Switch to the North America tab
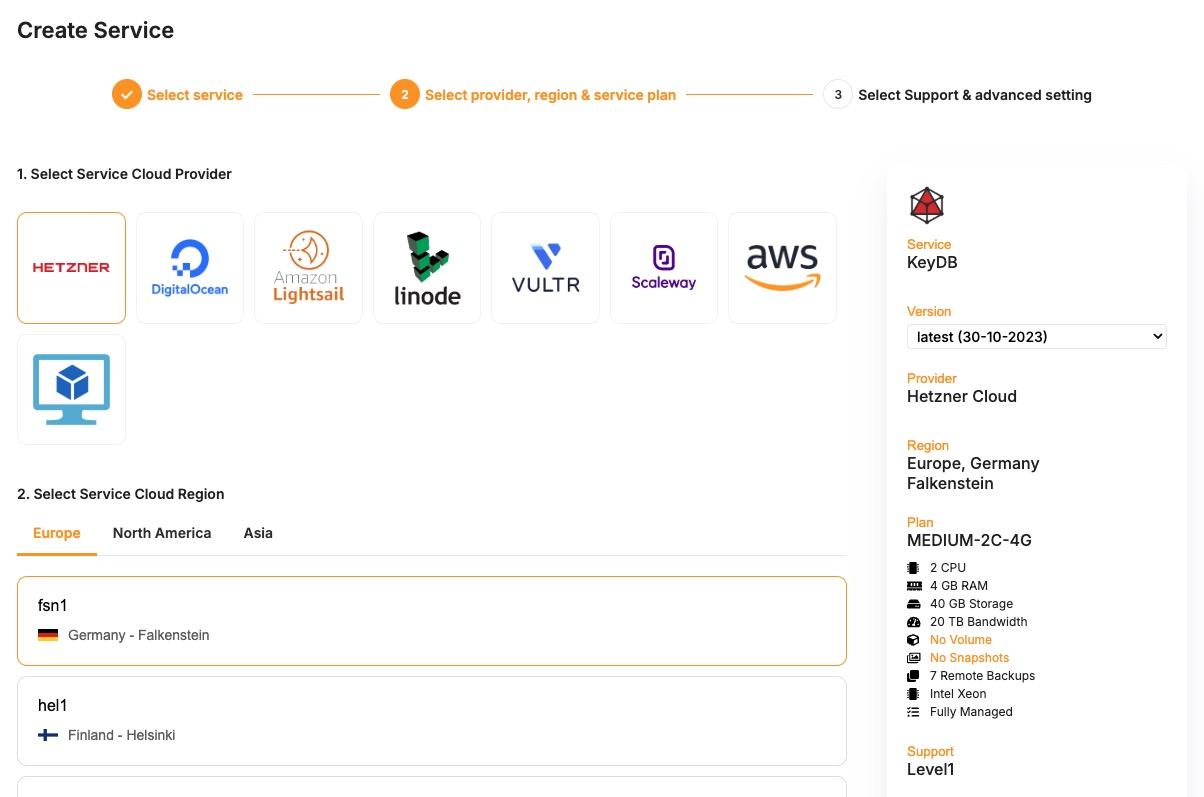The height and width of the screenshot is (797, 1204). point(162,533)
